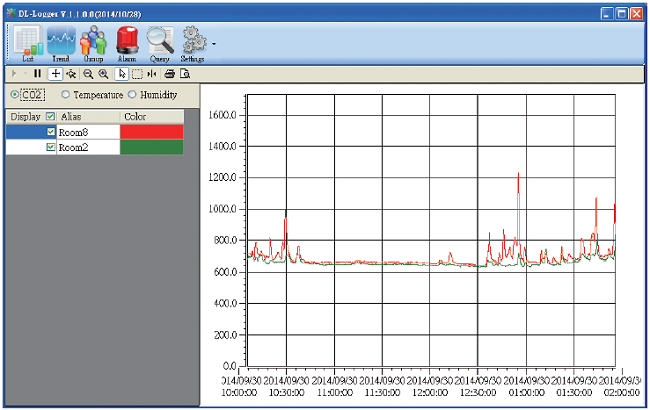Image resolution: width=650 pixels, height=410 pixels.
Task: Select the Temperature radio button
Action: (66, 95)
